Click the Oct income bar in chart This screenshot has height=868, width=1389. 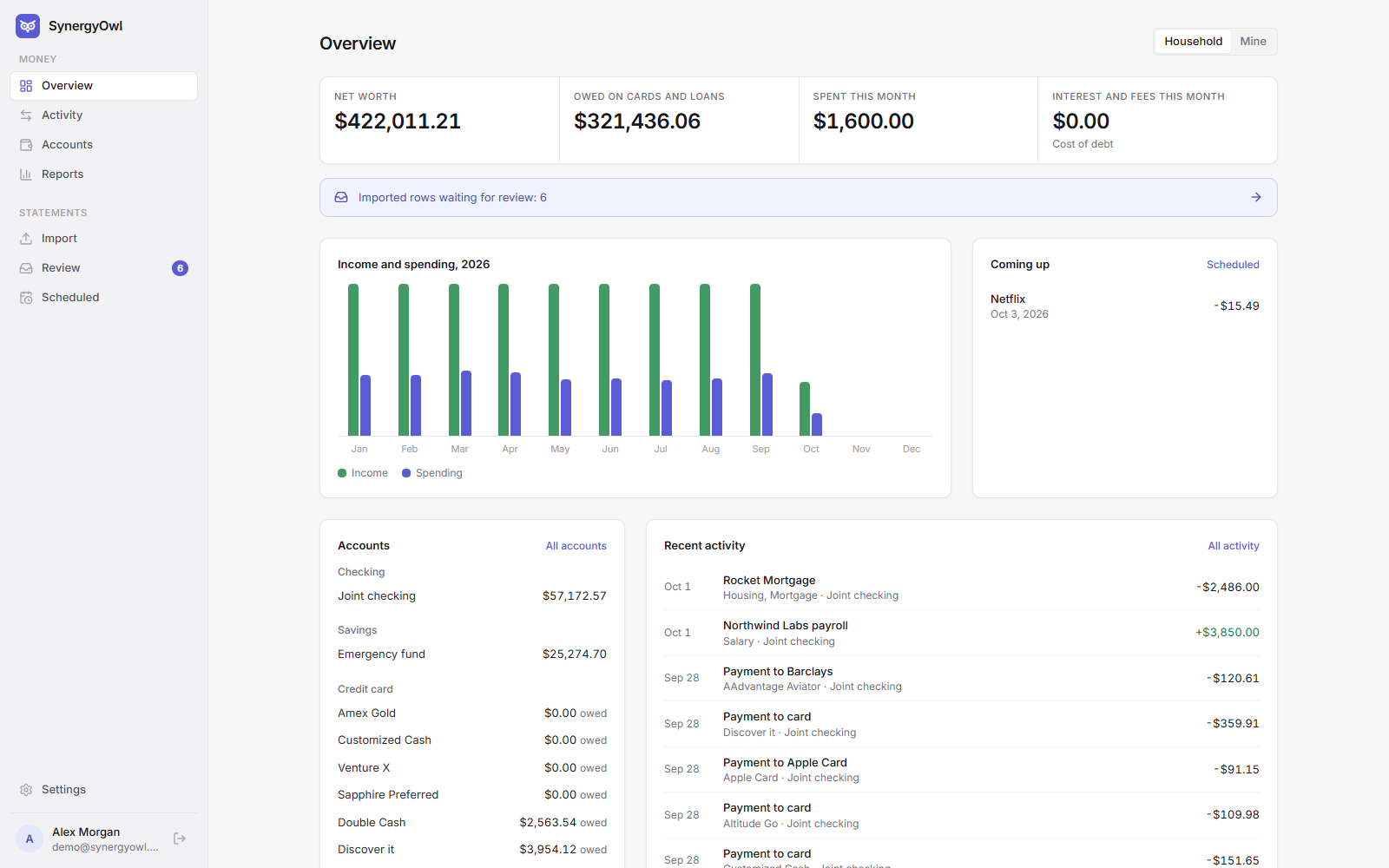(x=805, y=409)
